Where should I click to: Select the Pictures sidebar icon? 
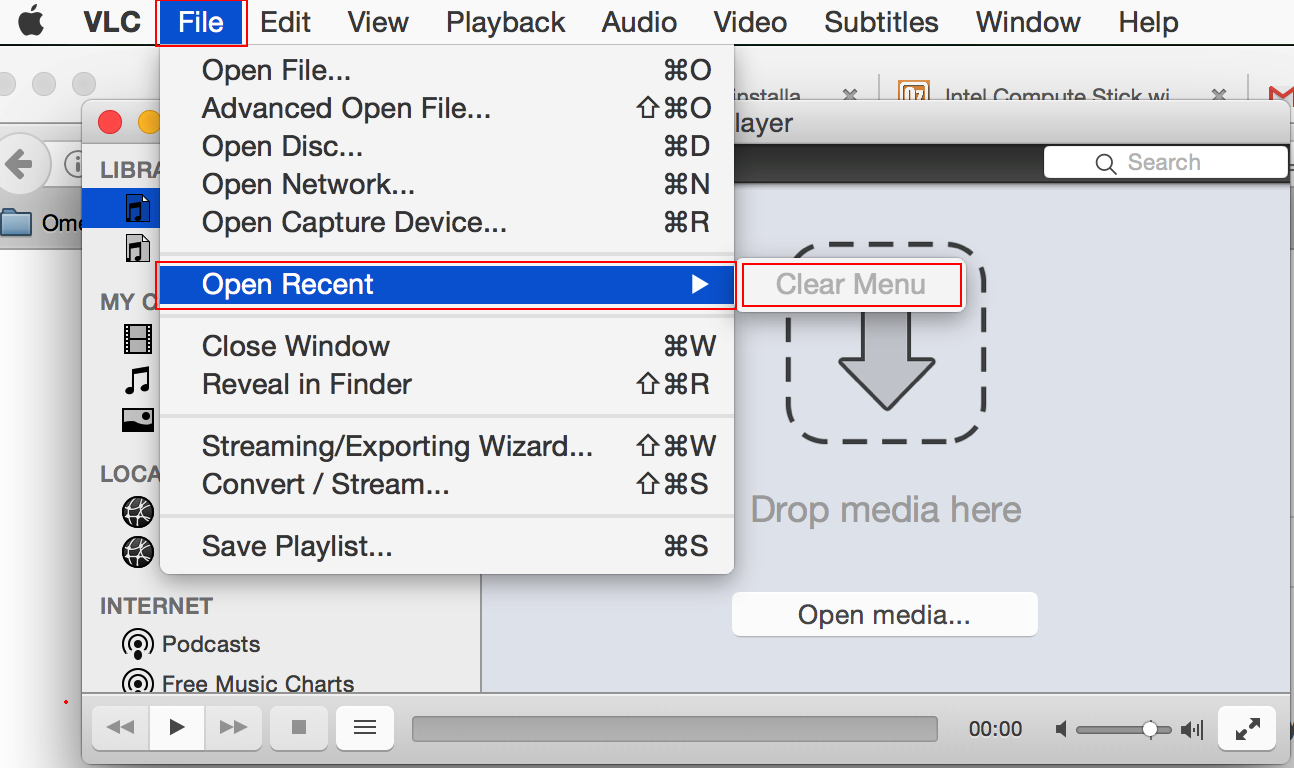pos(138,420)
